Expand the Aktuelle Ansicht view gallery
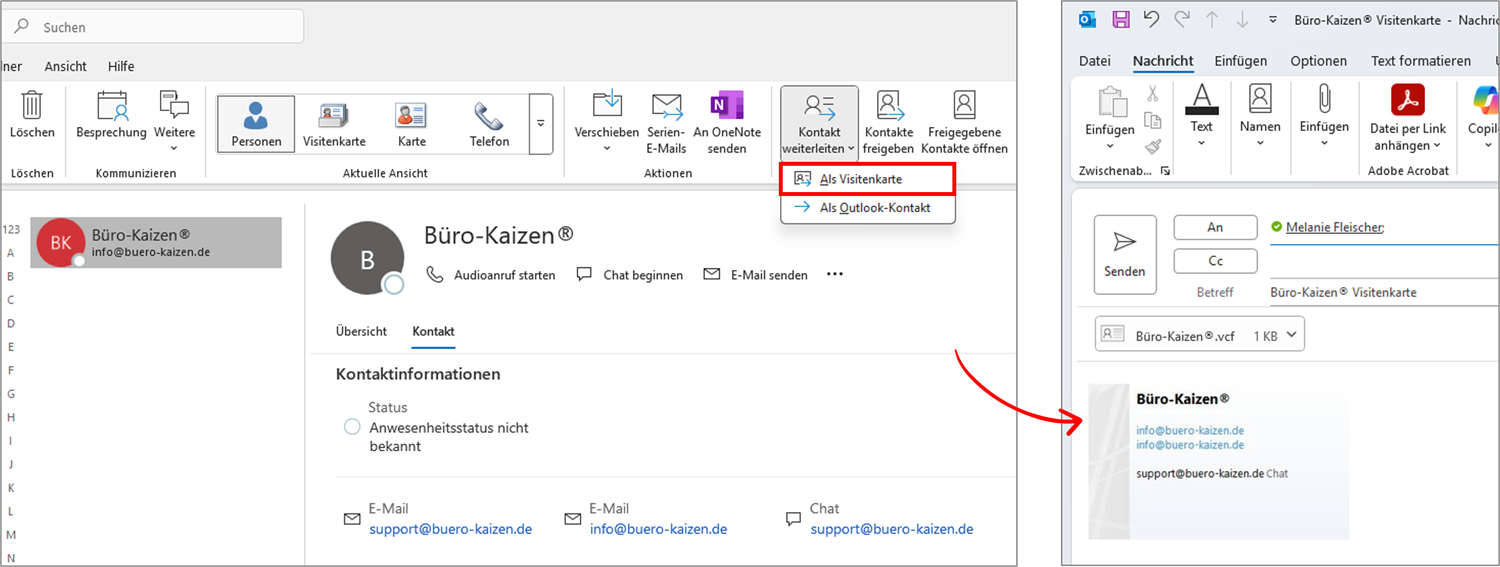Screen dimensions: 1500x567 coord(541,124)
